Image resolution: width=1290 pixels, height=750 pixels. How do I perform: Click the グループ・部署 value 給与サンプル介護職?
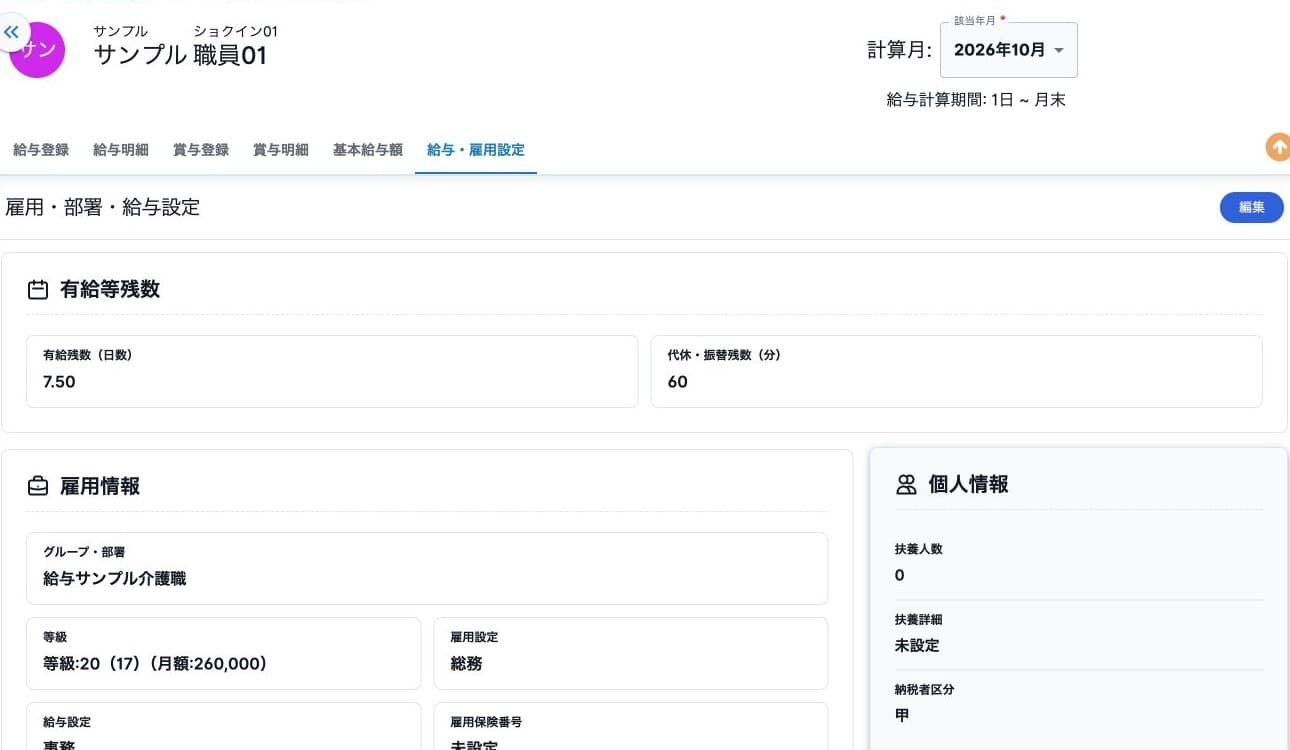115,578
